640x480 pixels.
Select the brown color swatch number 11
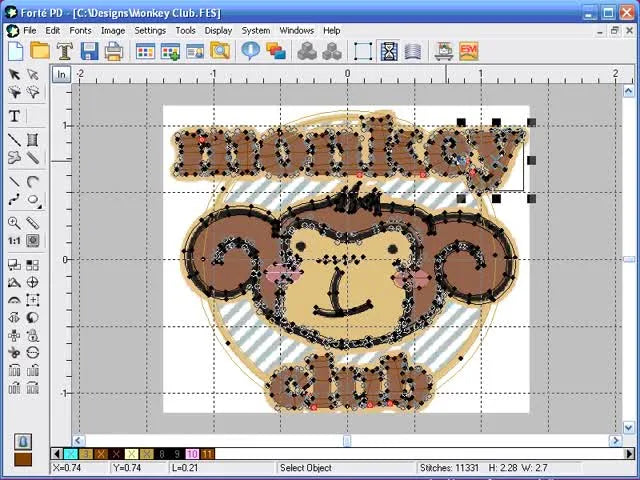tap(207, 454)
